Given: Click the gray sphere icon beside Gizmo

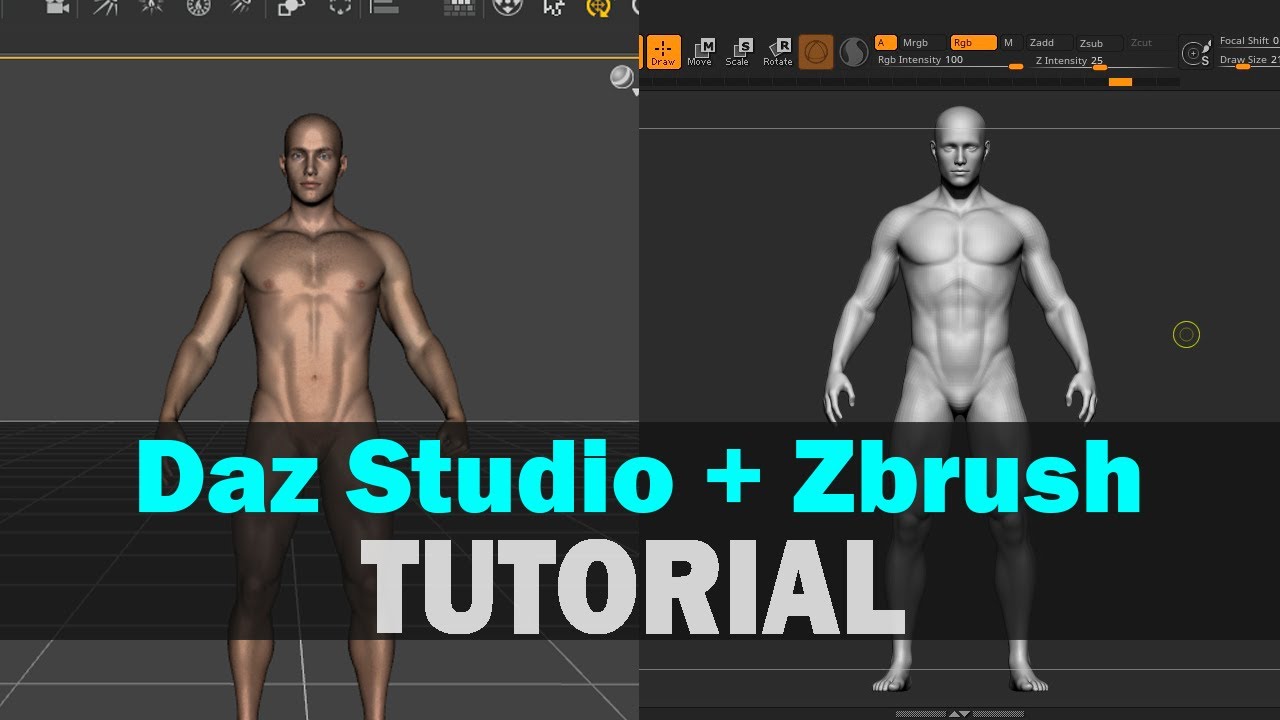Looking at the screenshot, I should pos(853,52).
